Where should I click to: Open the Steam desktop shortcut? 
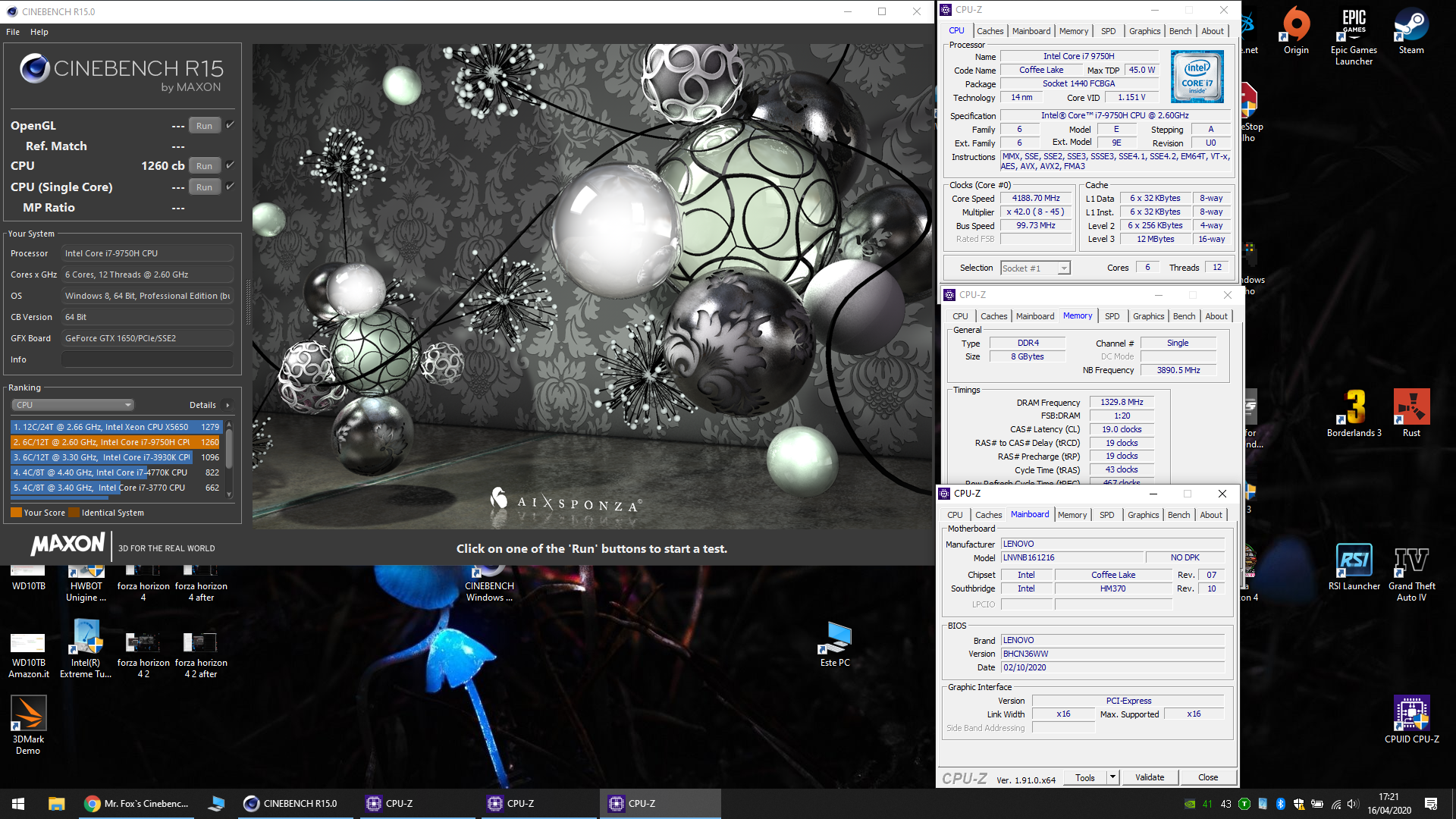[x=1411, y=32]
